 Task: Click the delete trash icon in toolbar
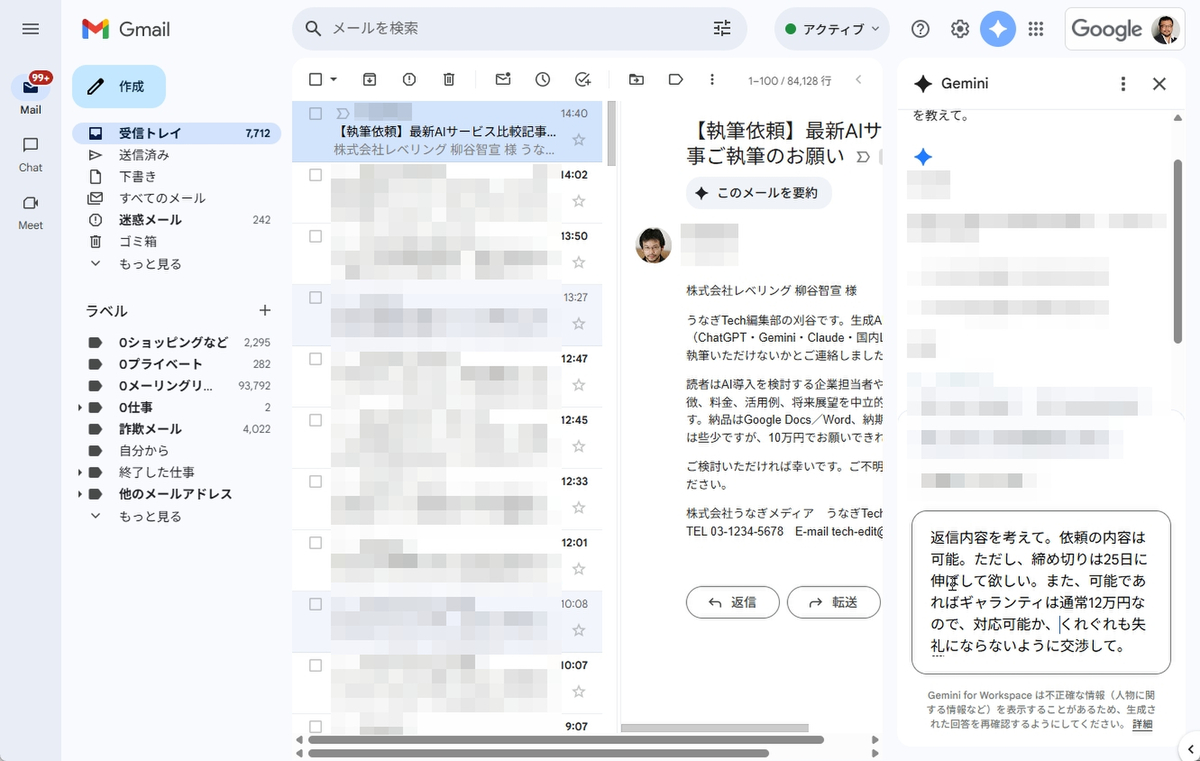[449, 79]
